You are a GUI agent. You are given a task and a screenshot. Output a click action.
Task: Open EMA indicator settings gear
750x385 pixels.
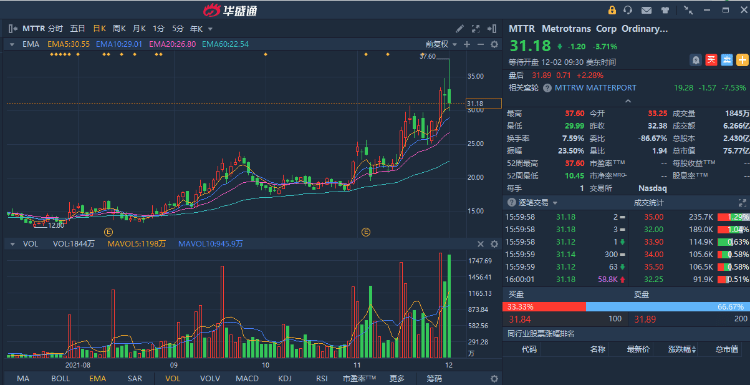[494, 44]
